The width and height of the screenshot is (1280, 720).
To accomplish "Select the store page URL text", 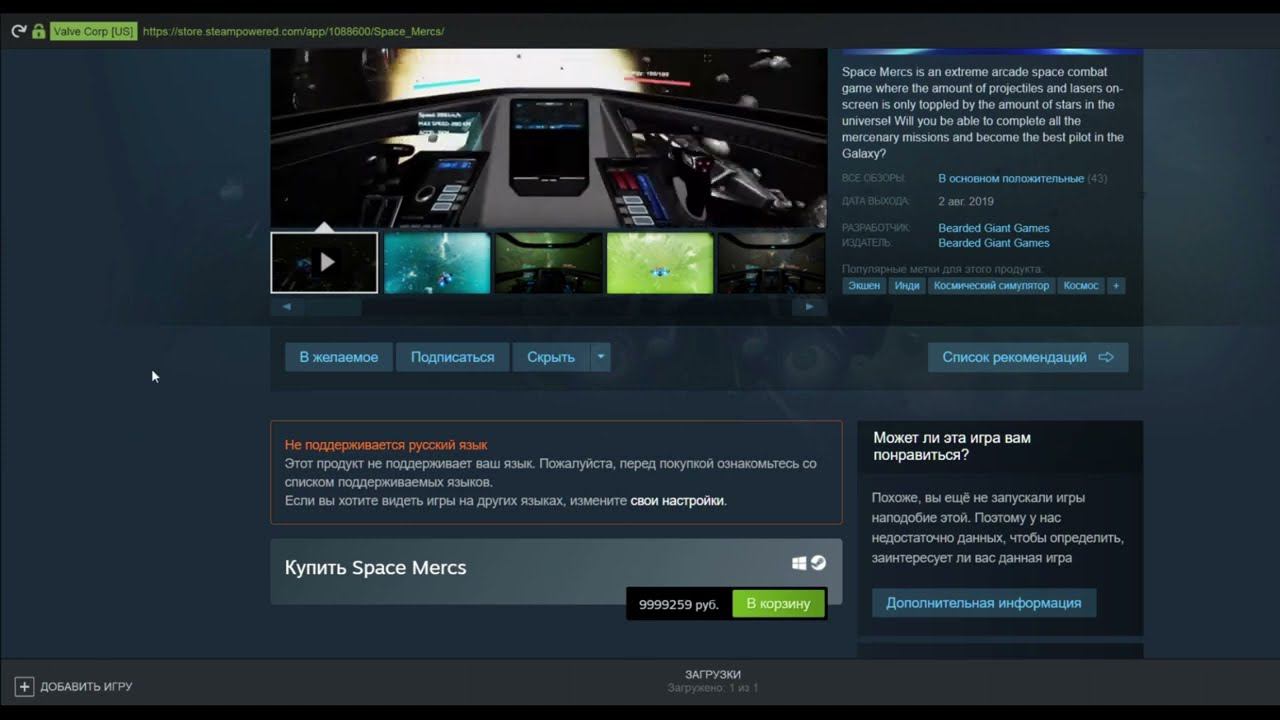I will coord(293,31).
